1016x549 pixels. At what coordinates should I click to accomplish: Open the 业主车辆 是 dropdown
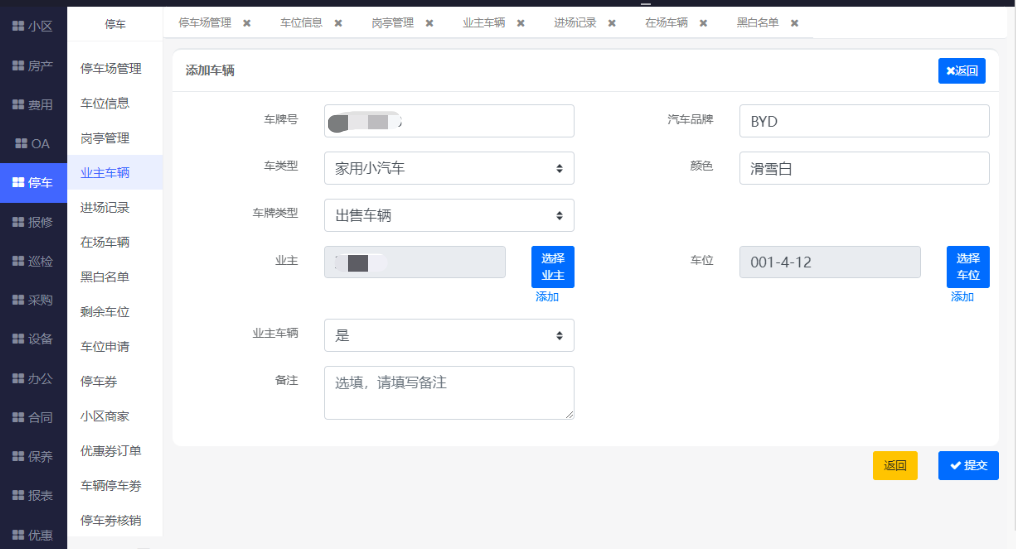(449, 335)
